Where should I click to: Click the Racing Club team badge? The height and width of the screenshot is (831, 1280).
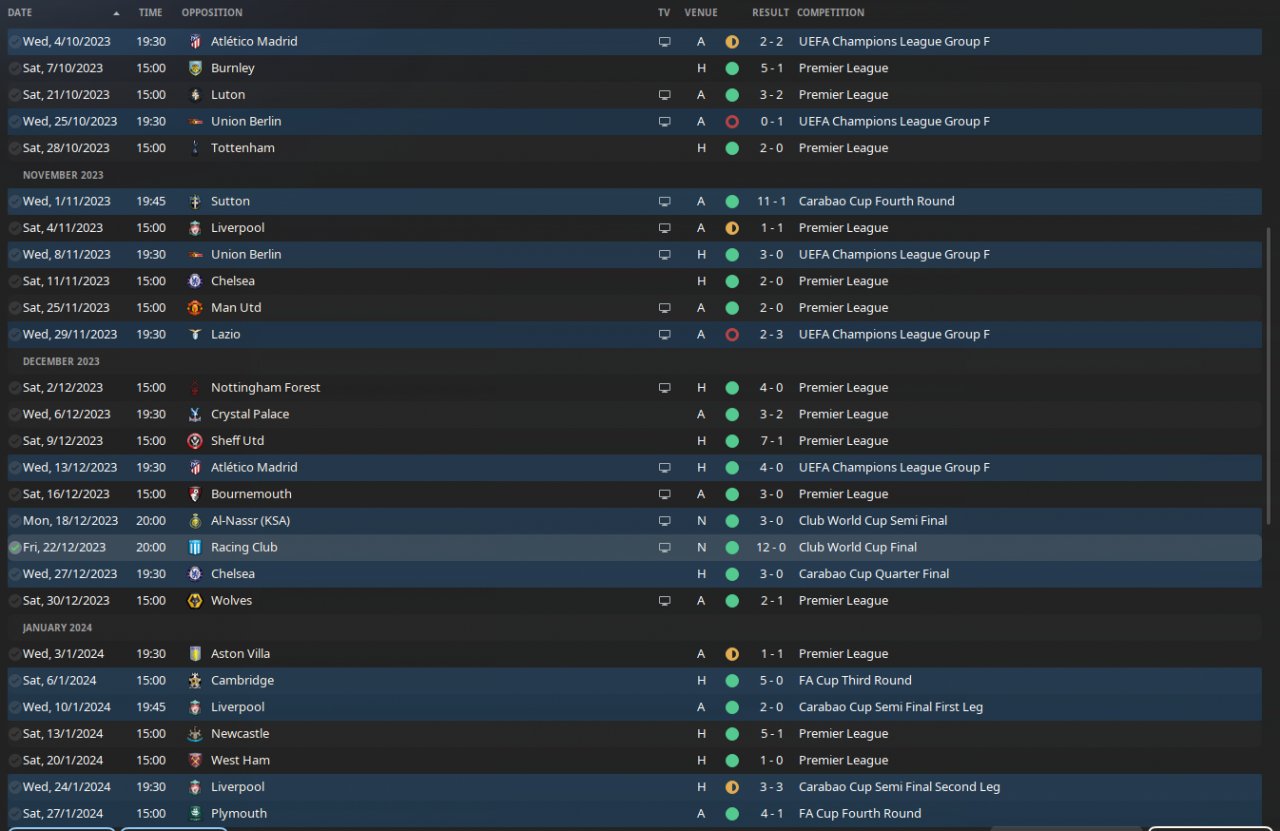195,547
